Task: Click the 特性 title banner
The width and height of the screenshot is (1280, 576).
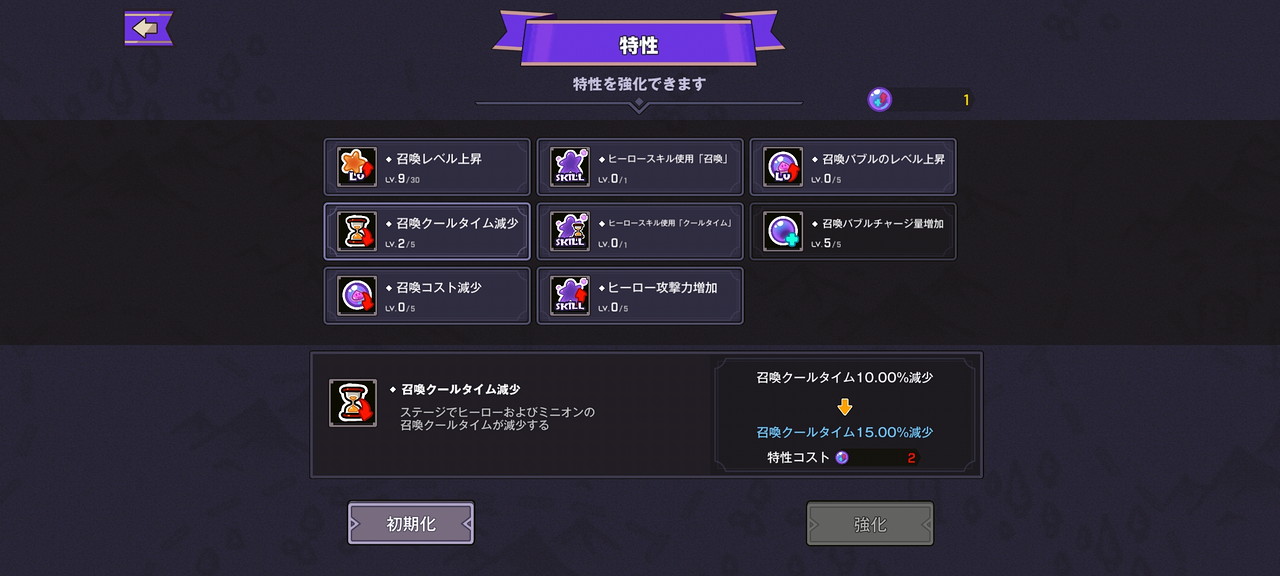Action: pos(639,45)
